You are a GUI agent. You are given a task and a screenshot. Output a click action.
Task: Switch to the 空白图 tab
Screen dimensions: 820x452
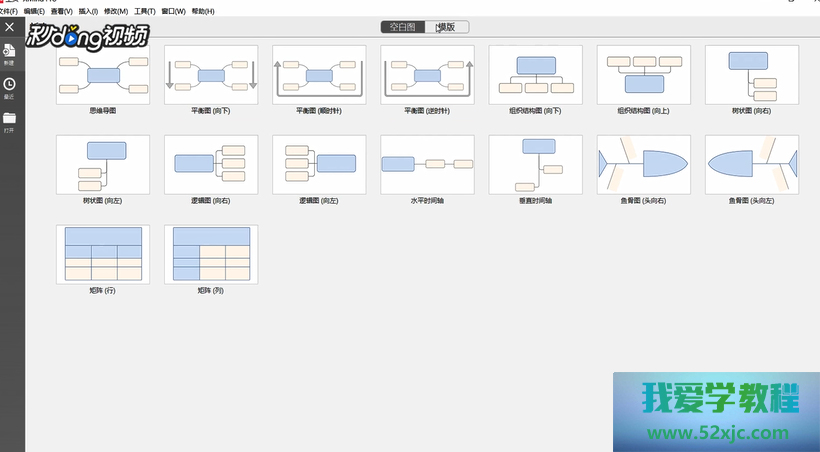(403, 27)
